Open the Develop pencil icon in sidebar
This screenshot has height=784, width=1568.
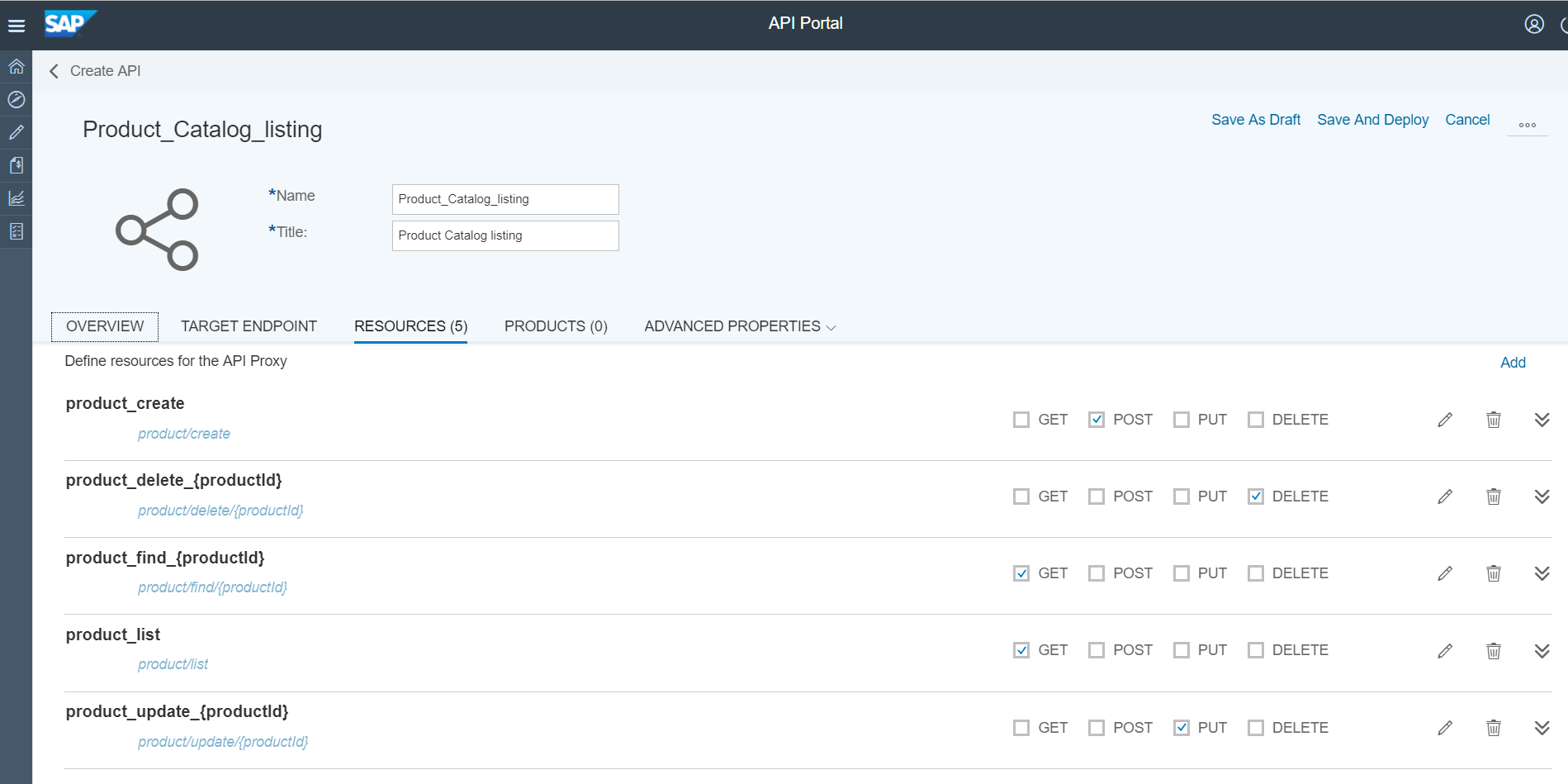[17, 132]
